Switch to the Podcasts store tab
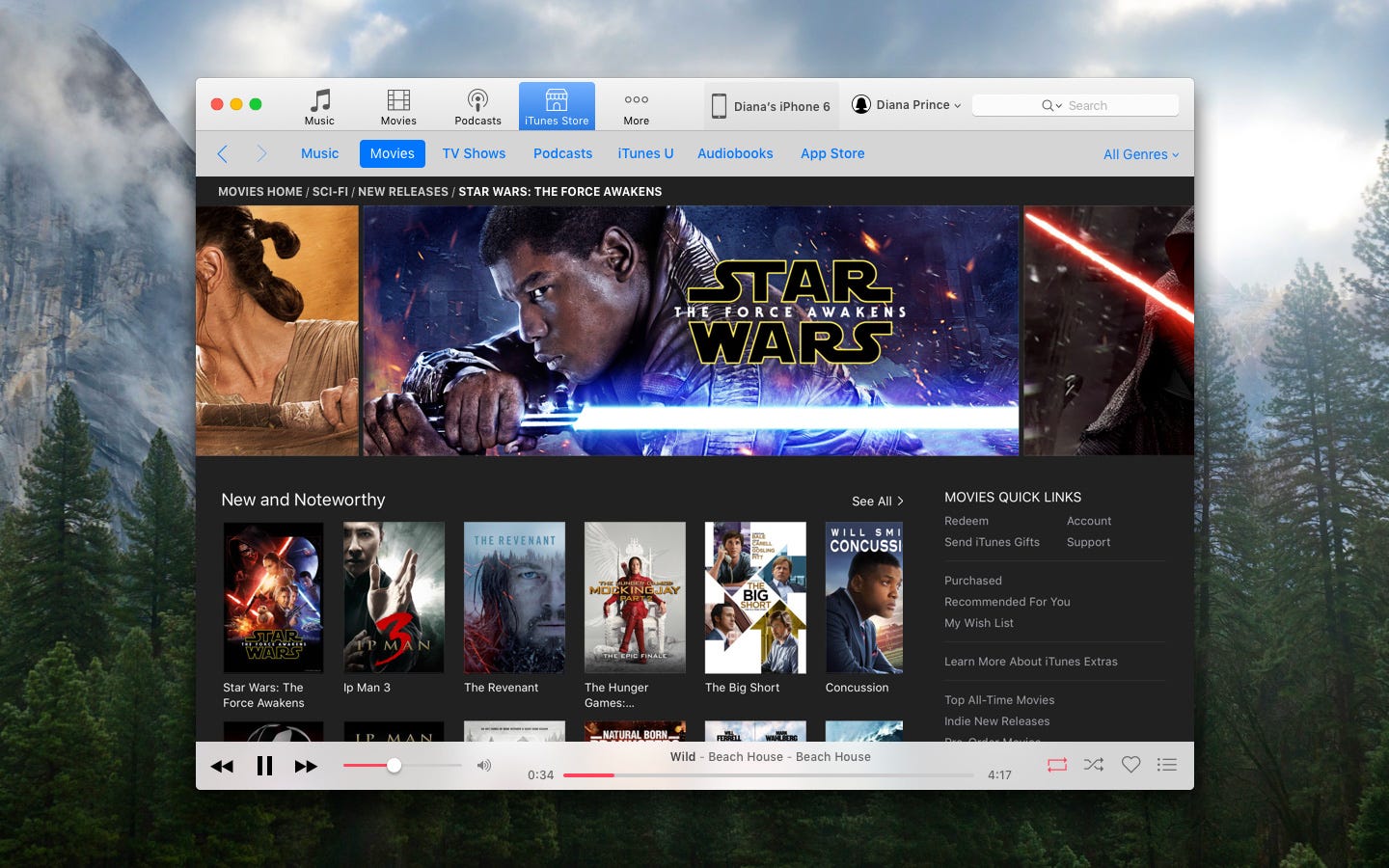The height and width of the screenshot is (868, 1389). pos(562,153)
